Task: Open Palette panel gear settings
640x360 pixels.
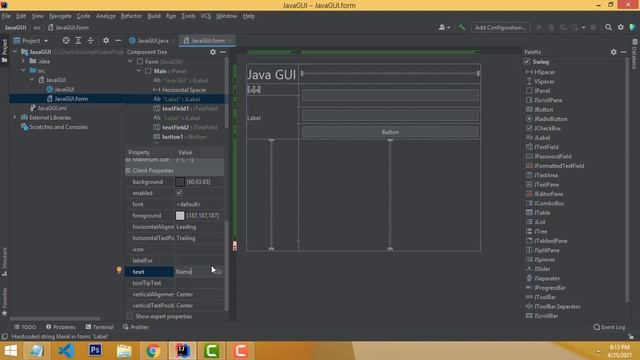Action: pos(613,52)
